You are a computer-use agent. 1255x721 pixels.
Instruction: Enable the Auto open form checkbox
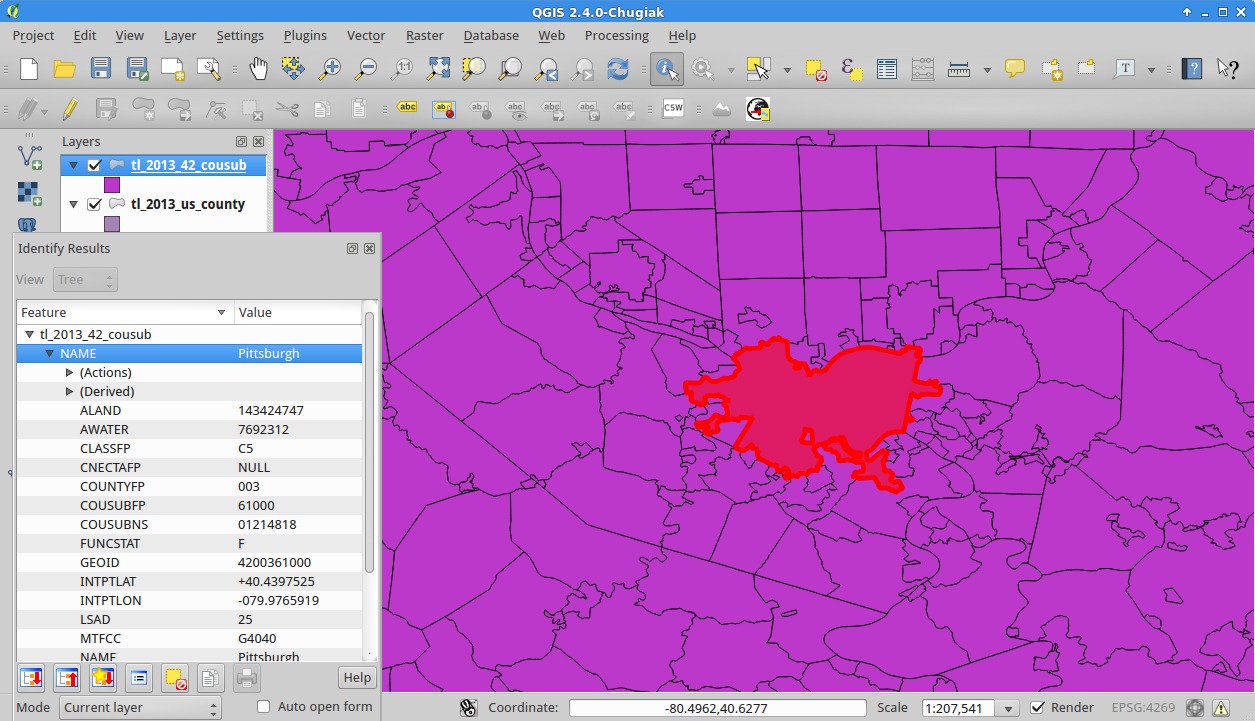(264, 707)
